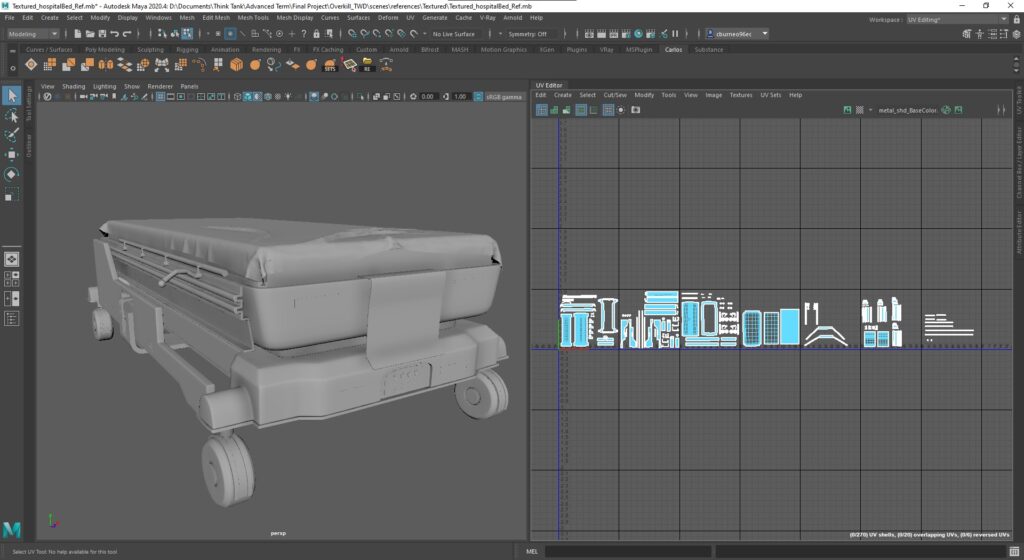Click the SETS shelf icon

point(330,64)
